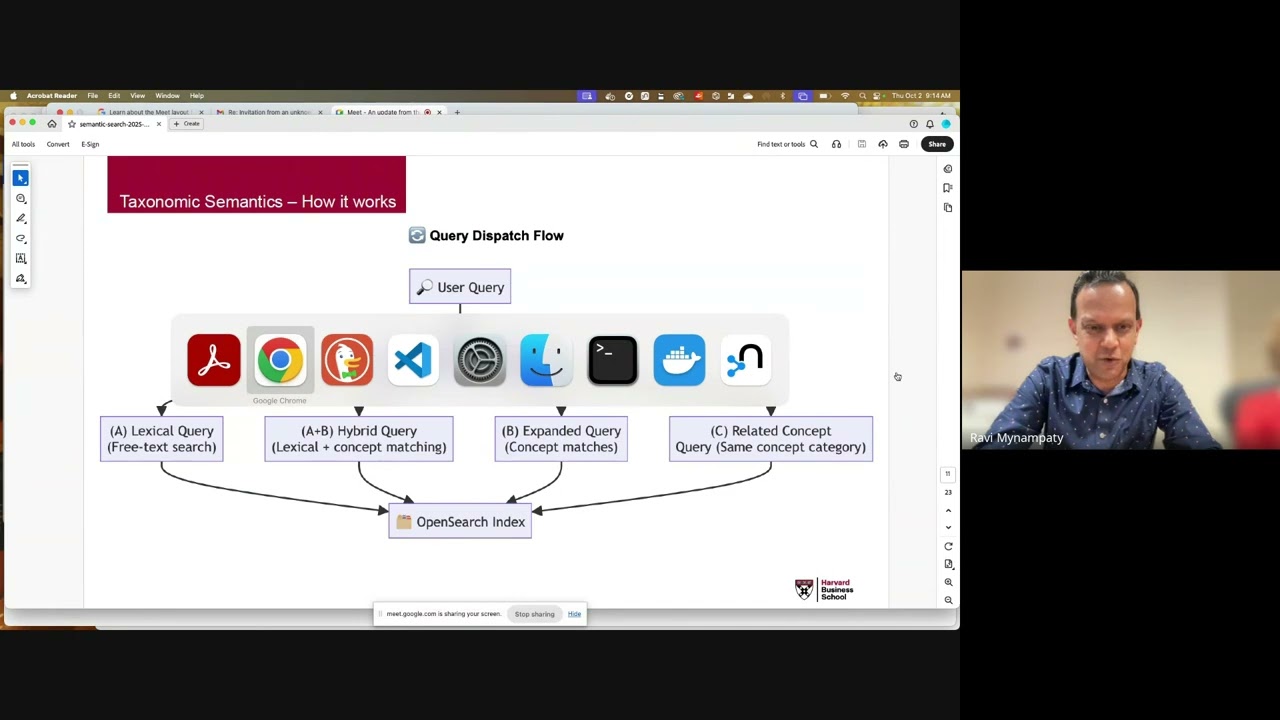The image size is (1280, 720).
Task: Open the File menu
Action: 92,96
